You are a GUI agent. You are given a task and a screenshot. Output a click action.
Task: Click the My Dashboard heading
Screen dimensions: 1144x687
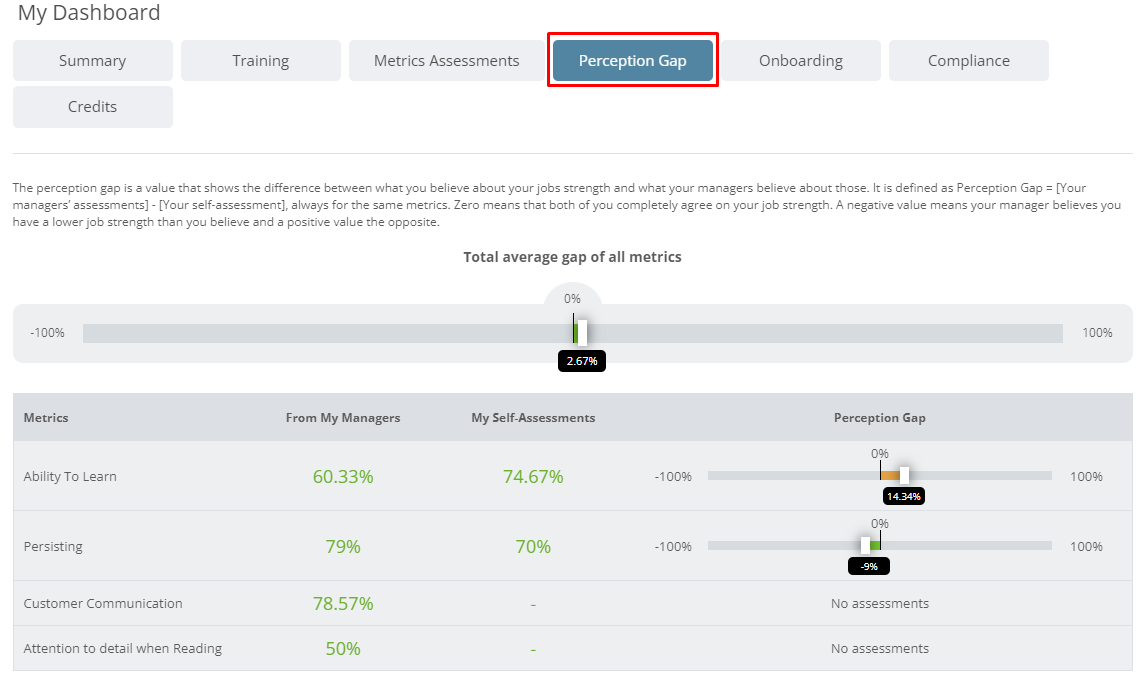(x=89, y=12)
